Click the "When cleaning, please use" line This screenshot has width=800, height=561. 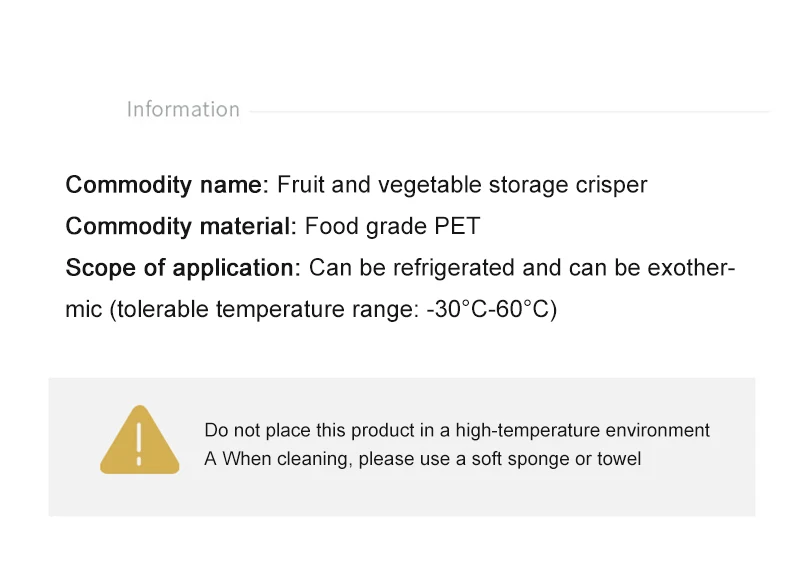pyautogui.click(x=322, y=460)
